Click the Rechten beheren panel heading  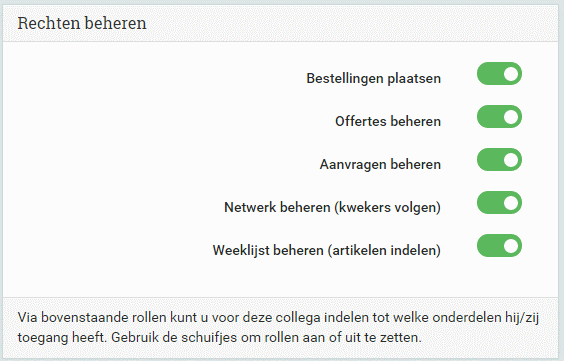82,23
